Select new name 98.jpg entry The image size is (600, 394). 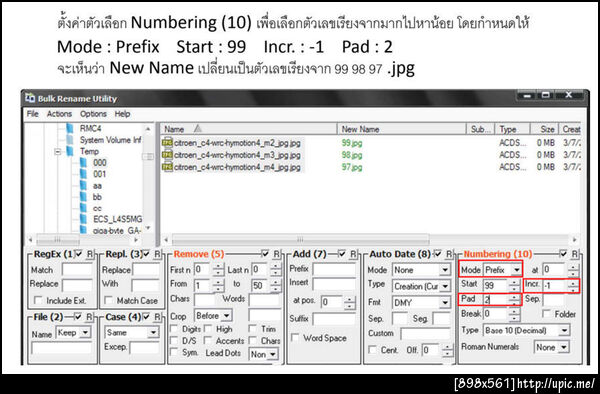coord(352,155)
